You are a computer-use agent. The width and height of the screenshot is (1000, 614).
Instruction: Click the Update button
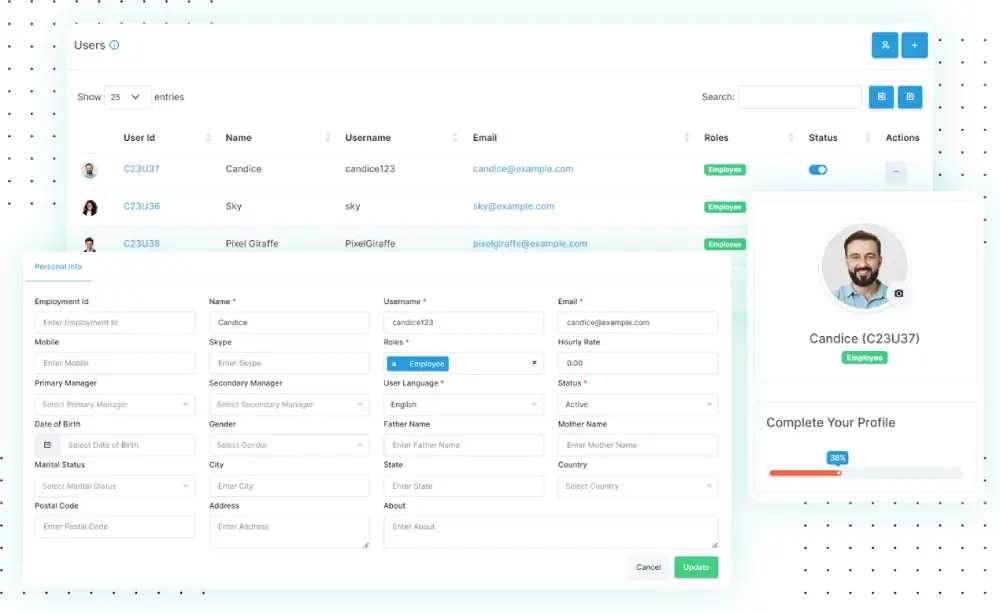tap(696, 566)
